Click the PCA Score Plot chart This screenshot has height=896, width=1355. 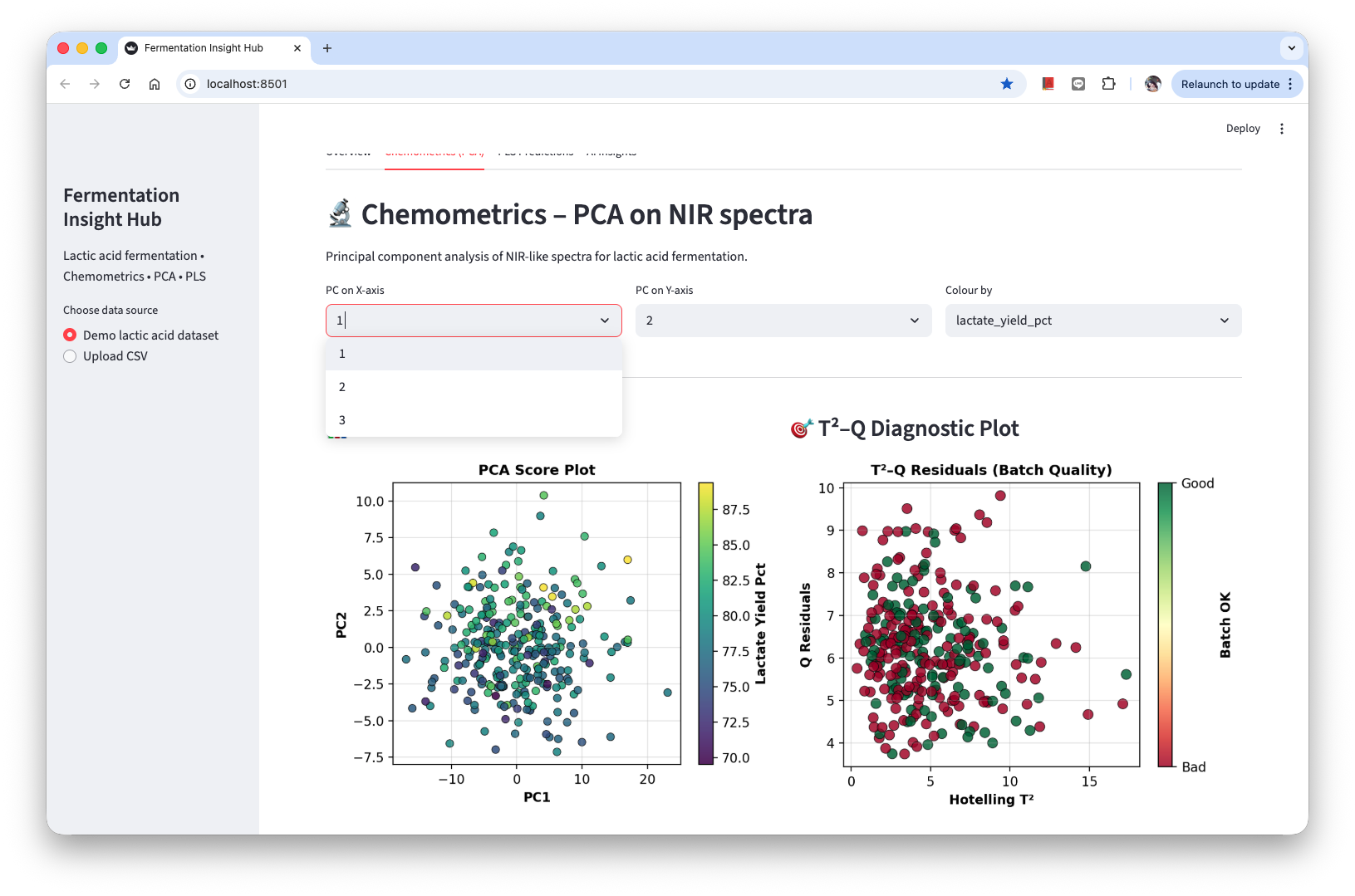tap(537, 623)
